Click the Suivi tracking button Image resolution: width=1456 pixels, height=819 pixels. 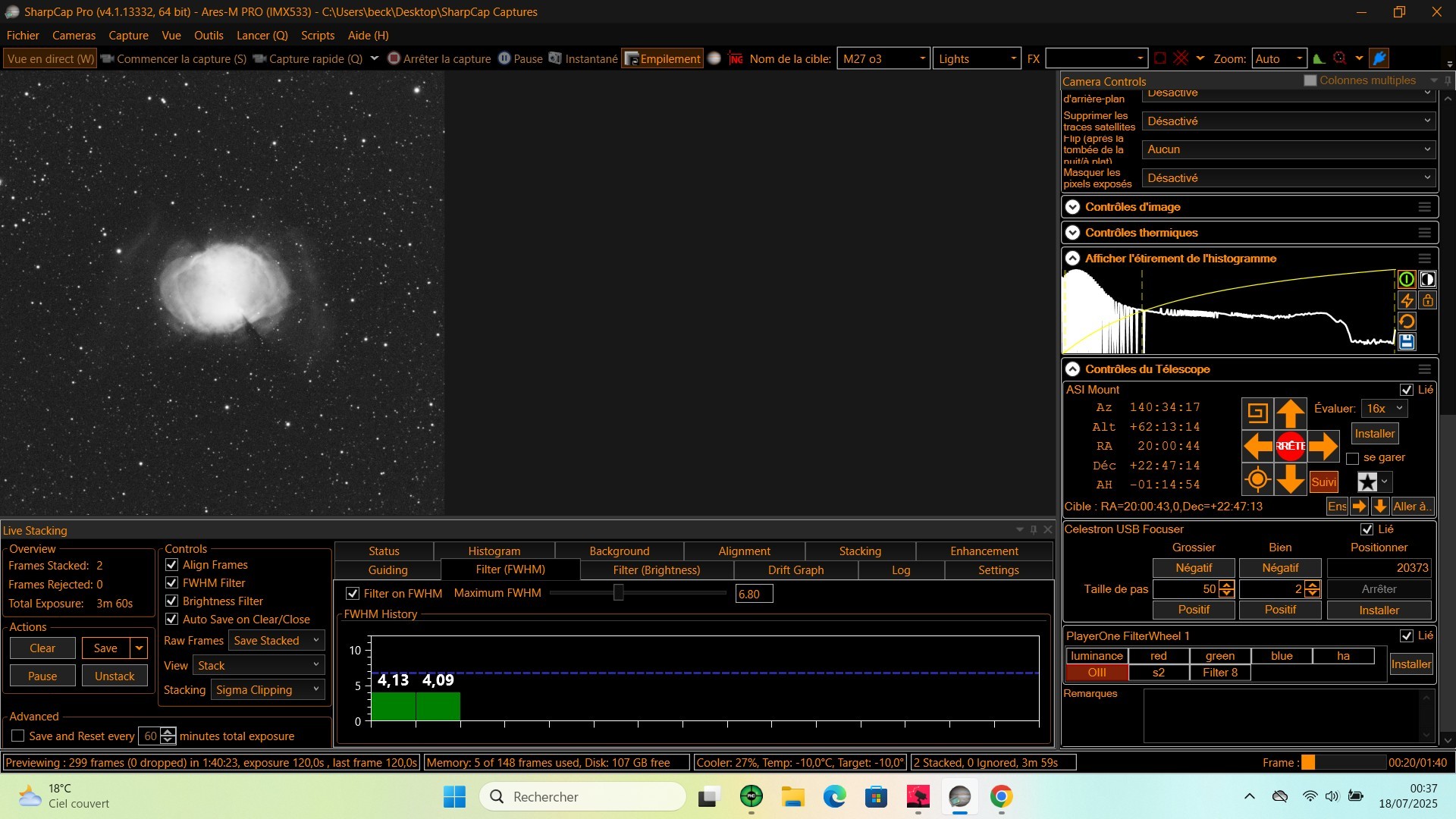coord(1323,482)
